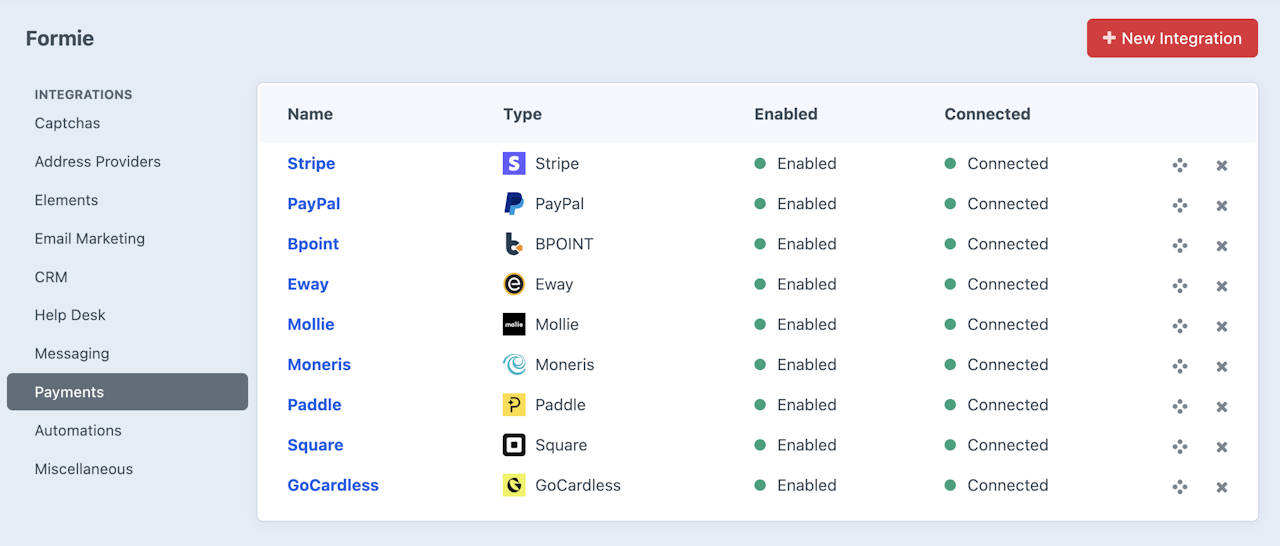The image size is (1280, 546).
Task: Delete the Mollie integration
Action: [1222, 326]
